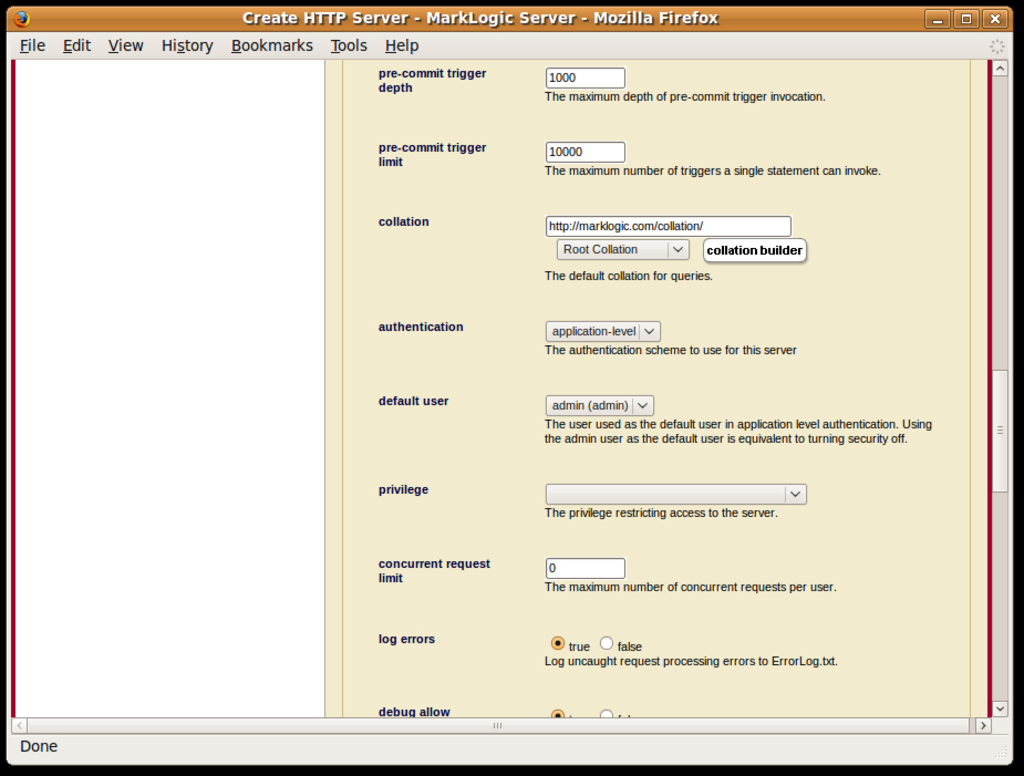
Task: Open the default user admin dropdown
Action: 600,406
